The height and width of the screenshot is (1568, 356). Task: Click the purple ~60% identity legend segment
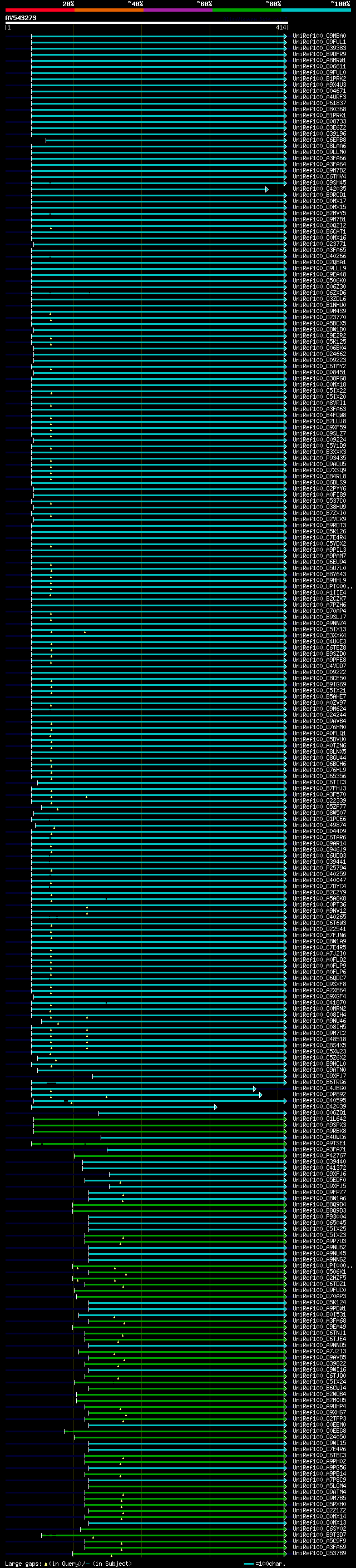pyautogui.click(x=177, y=10)
